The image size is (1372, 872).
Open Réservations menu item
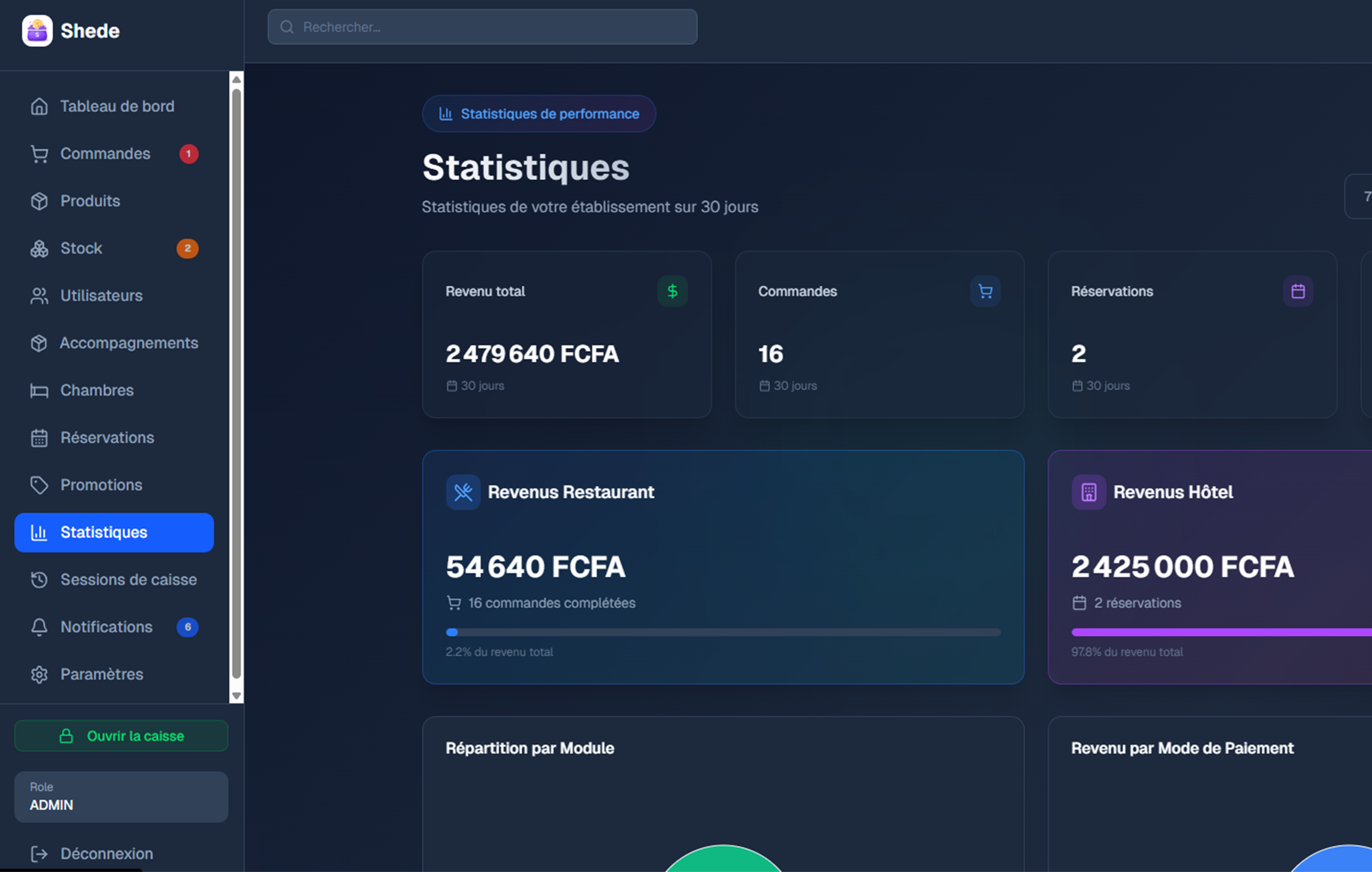click(114, 437)
